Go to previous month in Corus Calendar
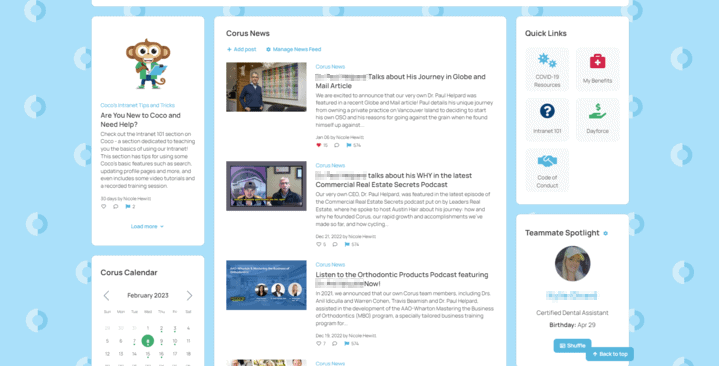This screenshot has width=719, height=366. point(106,295)
